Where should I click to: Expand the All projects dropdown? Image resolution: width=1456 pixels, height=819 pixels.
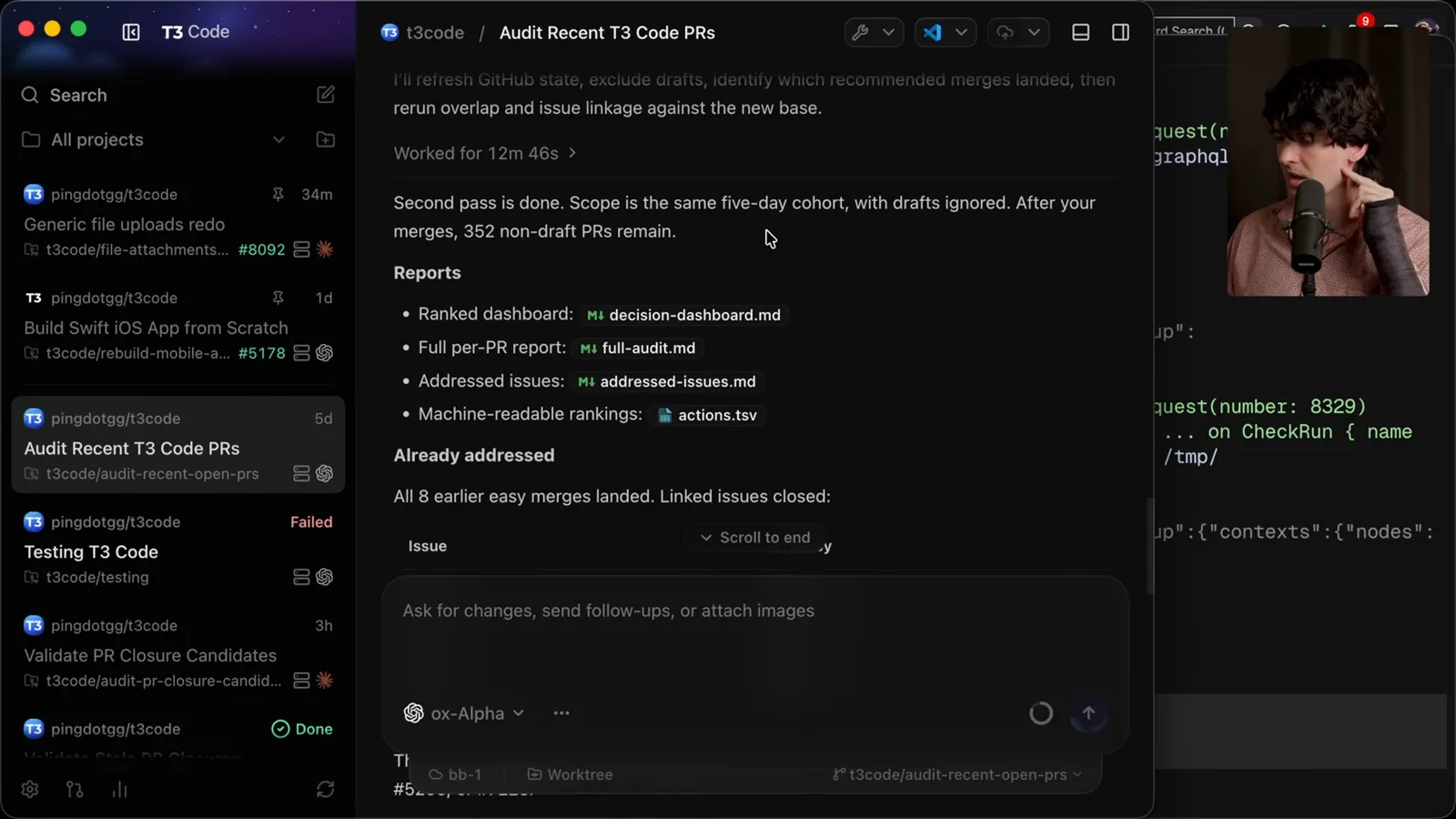(278, 139)
